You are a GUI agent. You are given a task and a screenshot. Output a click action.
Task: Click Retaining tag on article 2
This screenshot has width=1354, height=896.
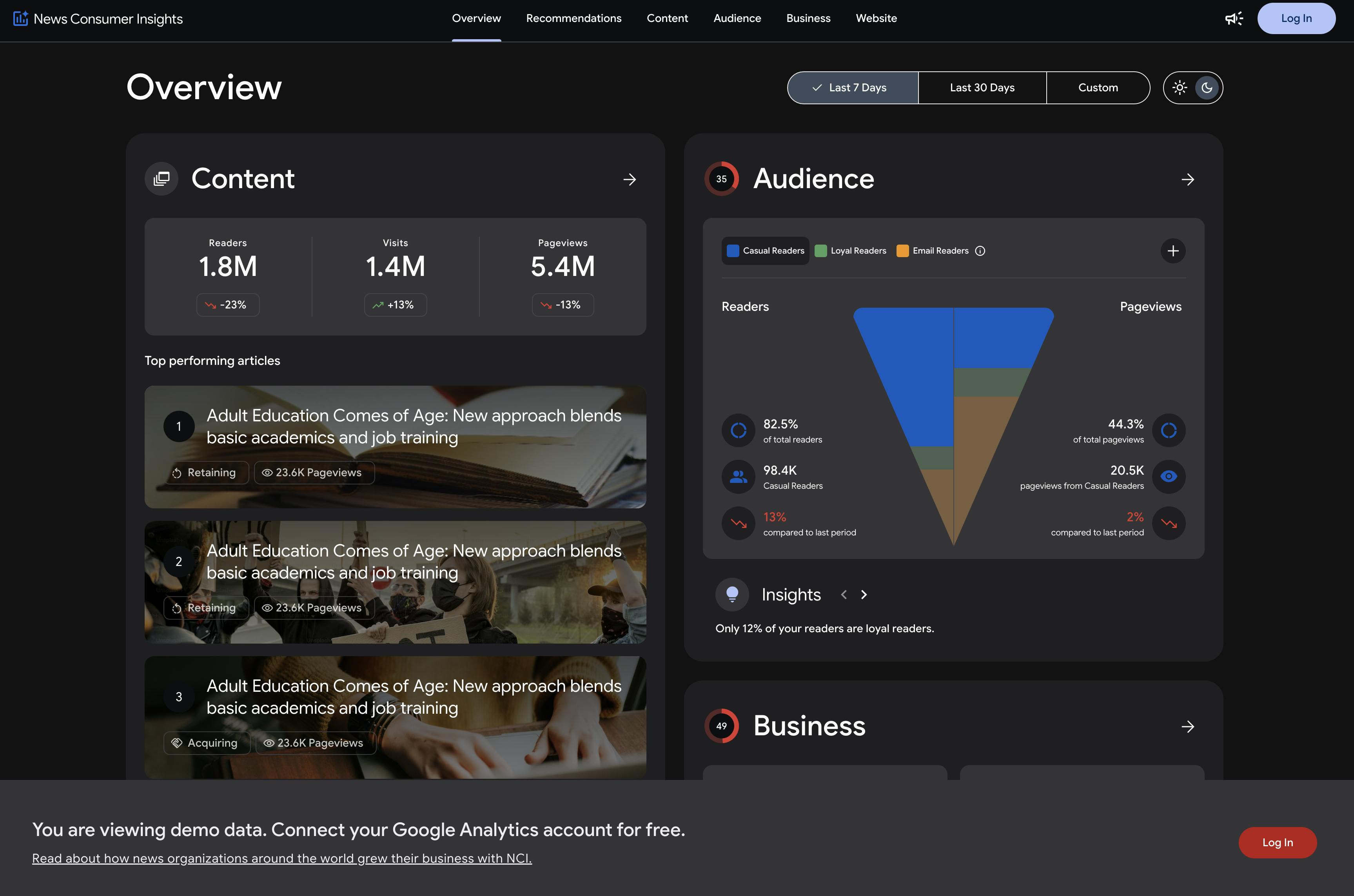click(x=206, y=608)
